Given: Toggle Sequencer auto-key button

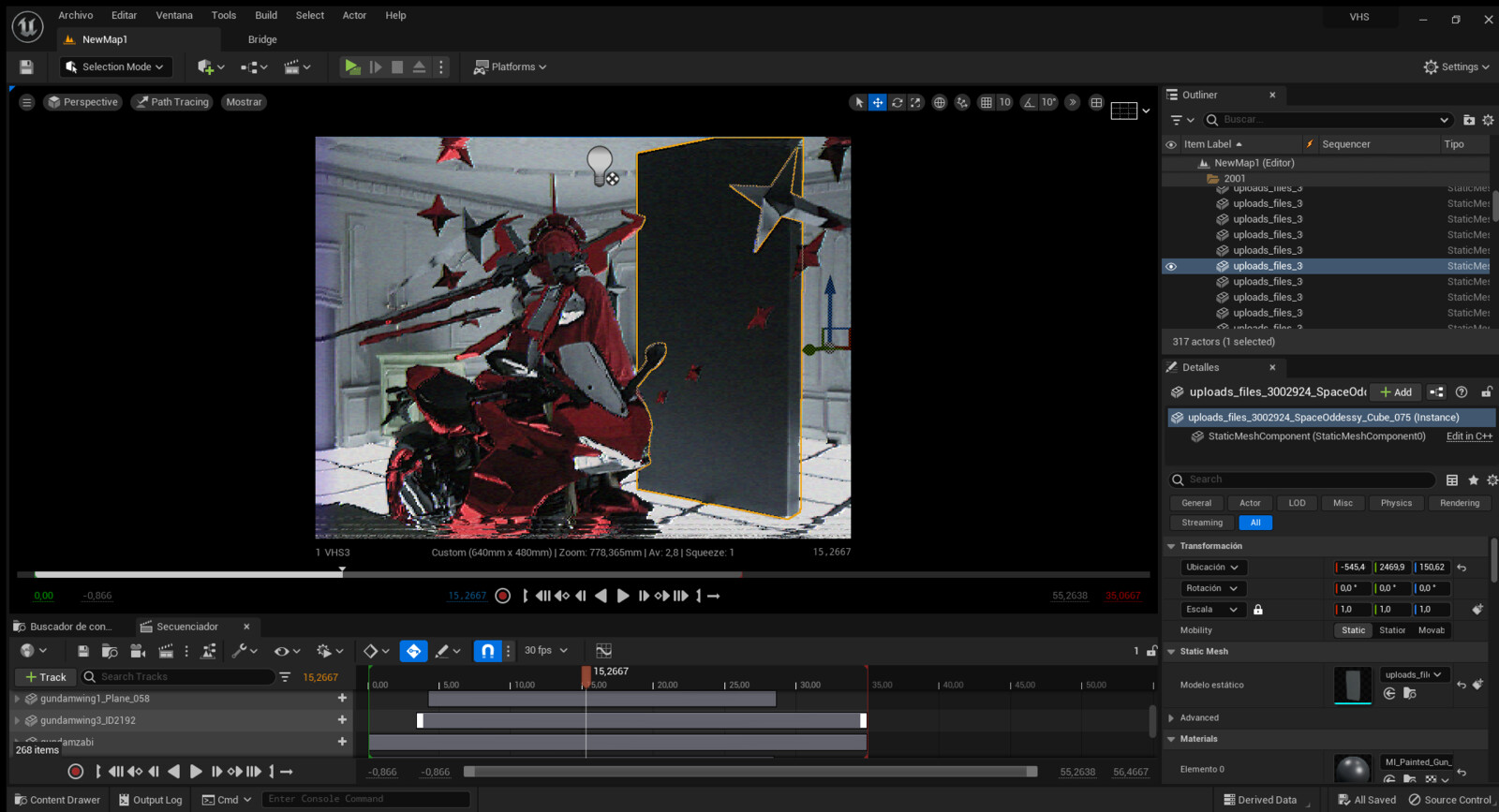Looking at the screenshot, I should point(413,651).
